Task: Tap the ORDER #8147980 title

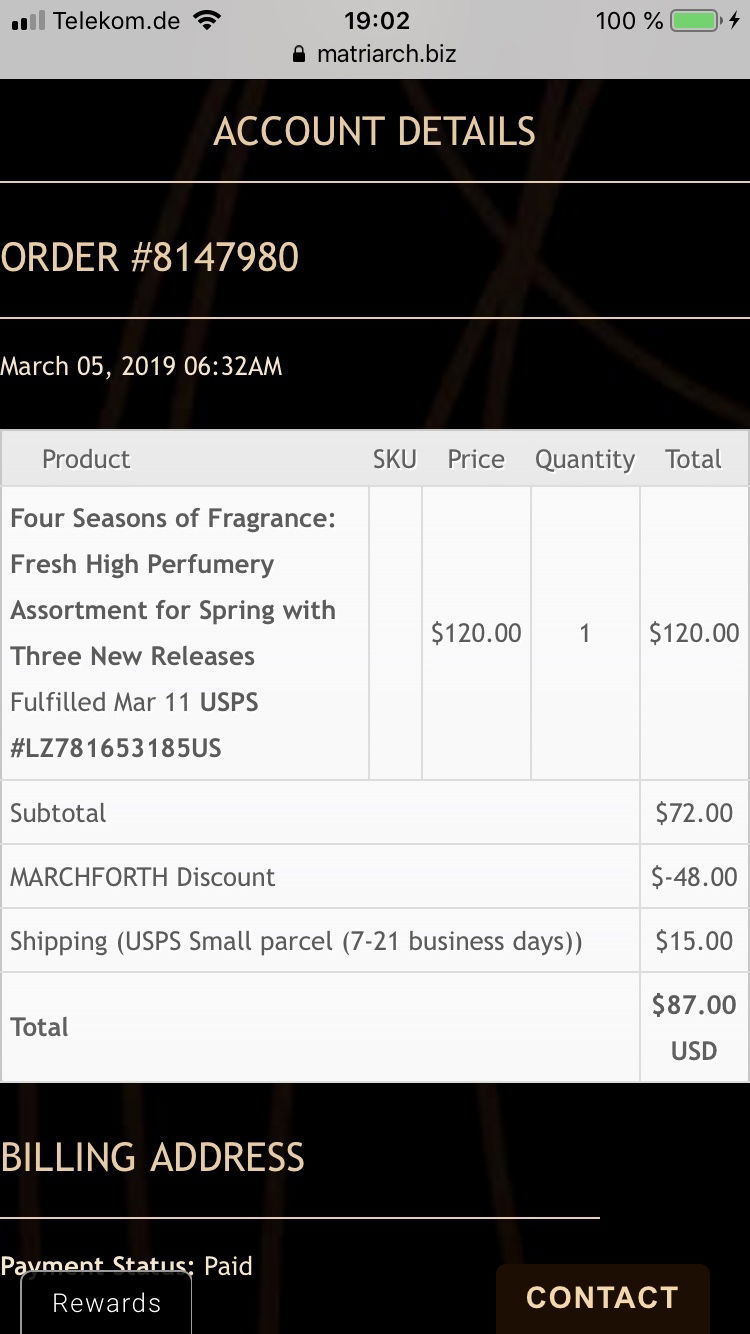Action: pos(150,258)
